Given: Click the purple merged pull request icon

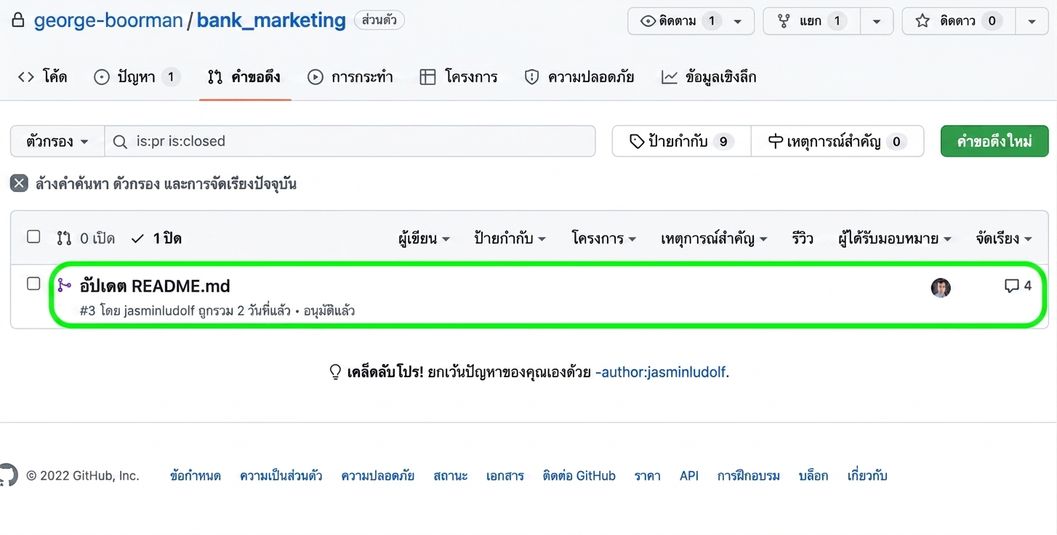Looking at the screenshot, I should tap(64, 286).
